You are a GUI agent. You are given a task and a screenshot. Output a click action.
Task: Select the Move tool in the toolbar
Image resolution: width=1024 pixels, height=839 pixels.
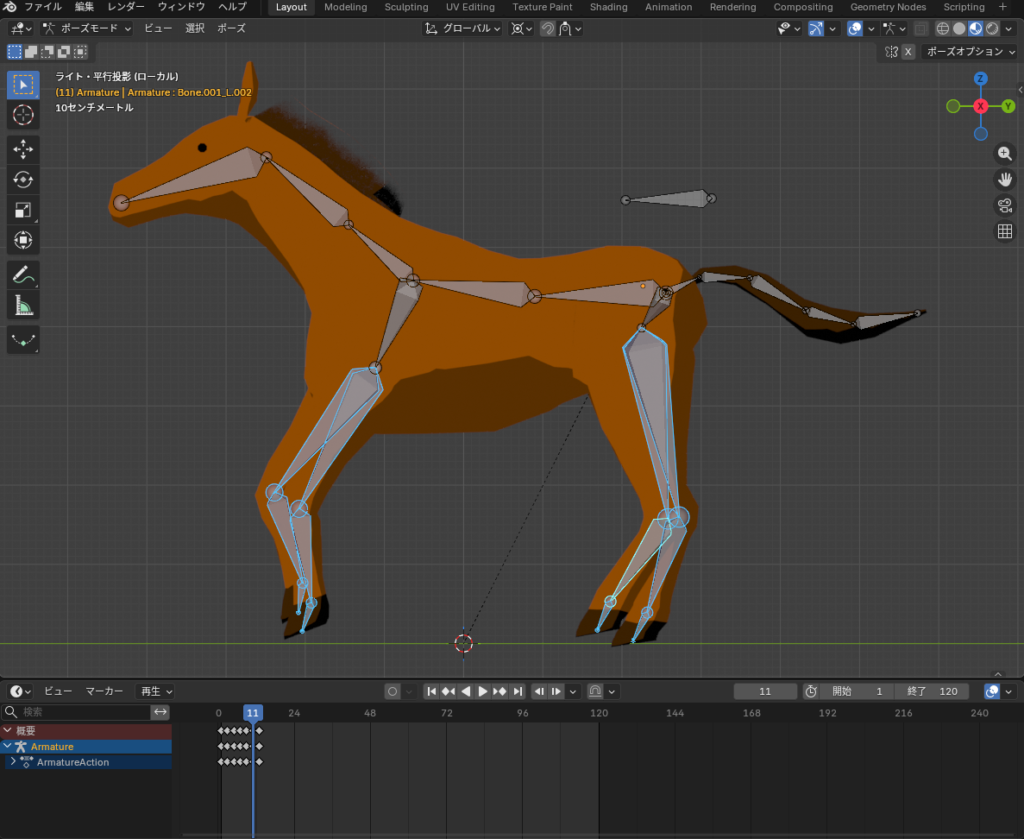(23, 150)
